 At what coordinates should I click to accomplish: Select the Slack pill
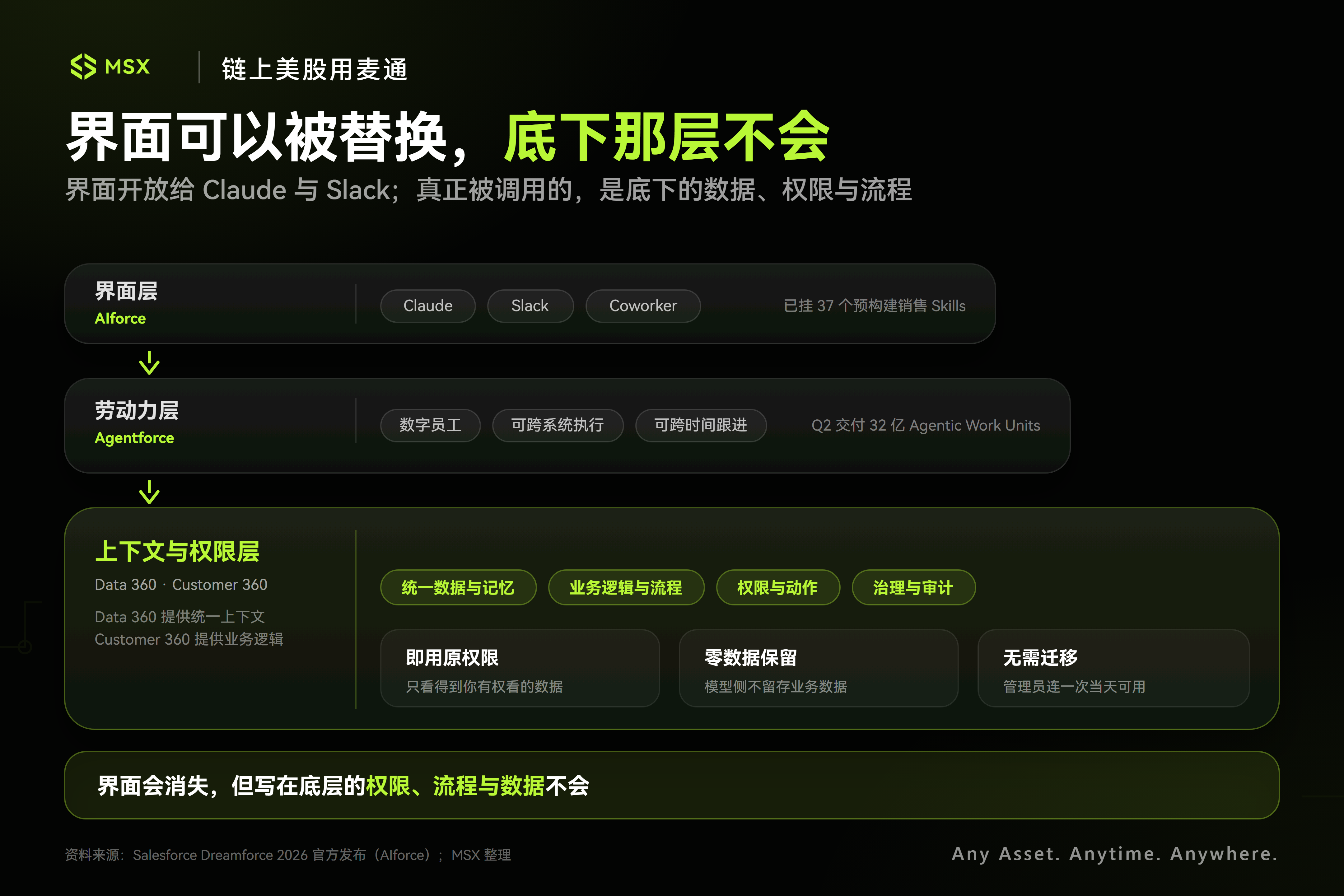point(530,306)
